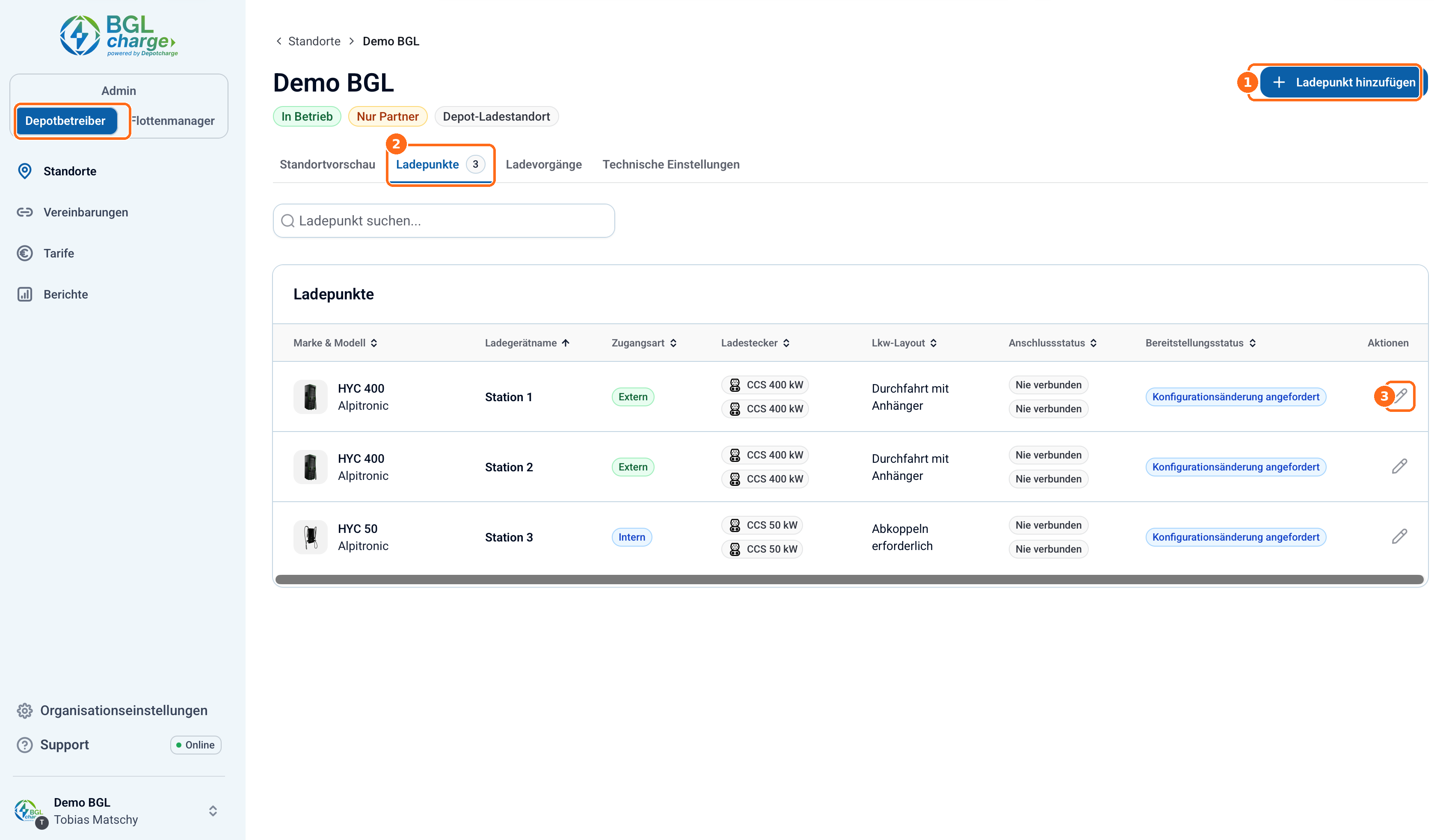Click the Online support status badge
This screenshot has width=1440, height=840.
[x=196, y=745]
